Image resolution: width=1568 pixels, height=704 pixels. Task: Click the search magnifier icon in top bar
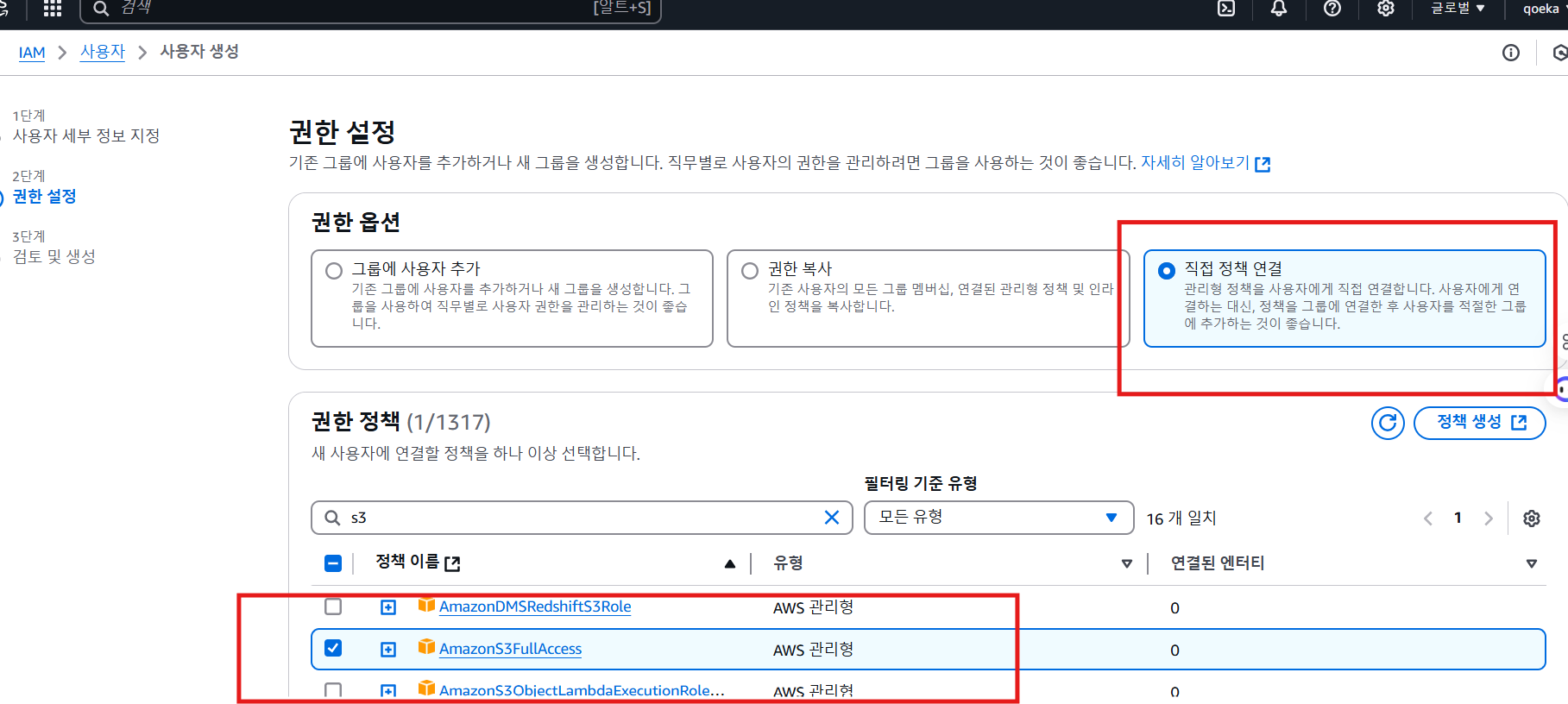coord(101,9)
